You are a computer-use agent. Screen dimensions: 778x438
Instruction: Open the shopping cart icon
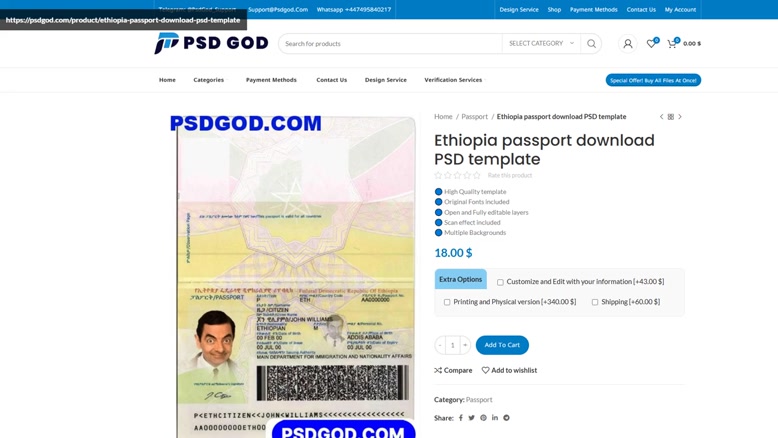672,44
